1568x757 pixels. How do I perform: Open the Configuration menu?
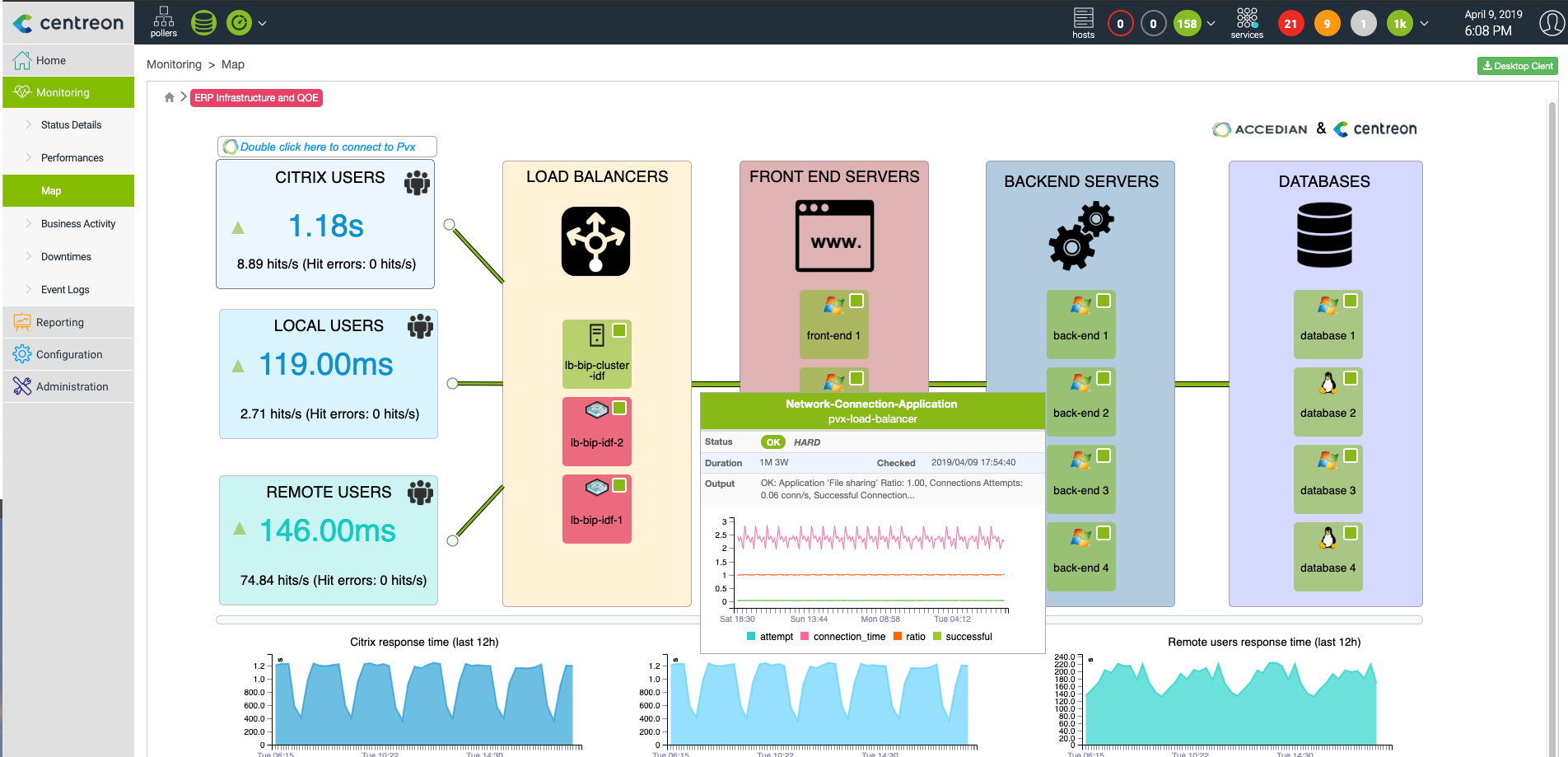tap(69, 354)
